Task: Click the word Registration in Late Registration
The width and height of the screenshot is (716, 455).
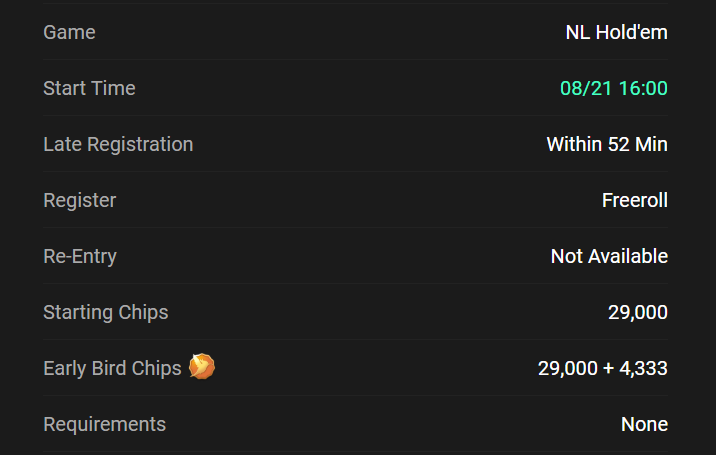Action: (140, 144)
